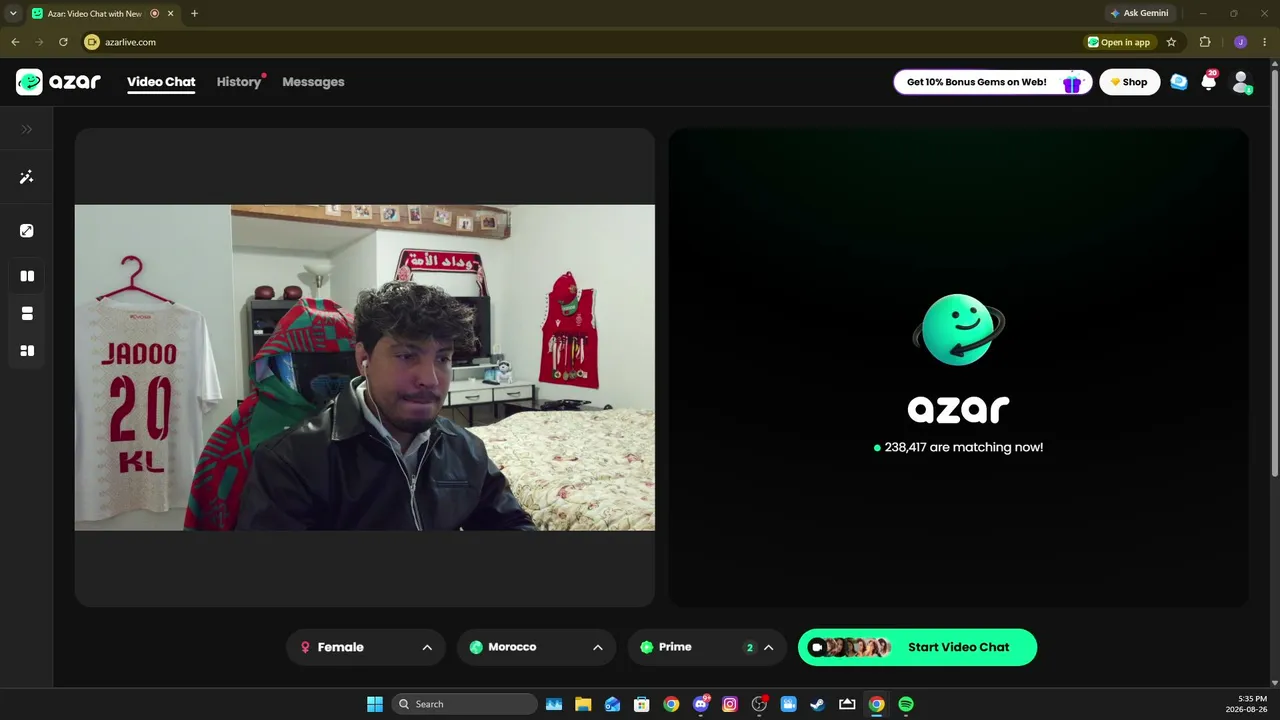This screenshot has width=1280, height=720.
Task: Close the Azar browser tab
Action: (x=171, y=13)
